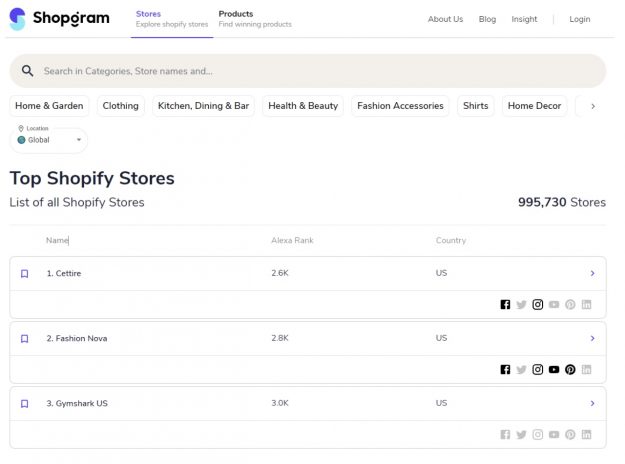Open the Insight page
The height and width of the screenshot is (464, 625).
524,19
